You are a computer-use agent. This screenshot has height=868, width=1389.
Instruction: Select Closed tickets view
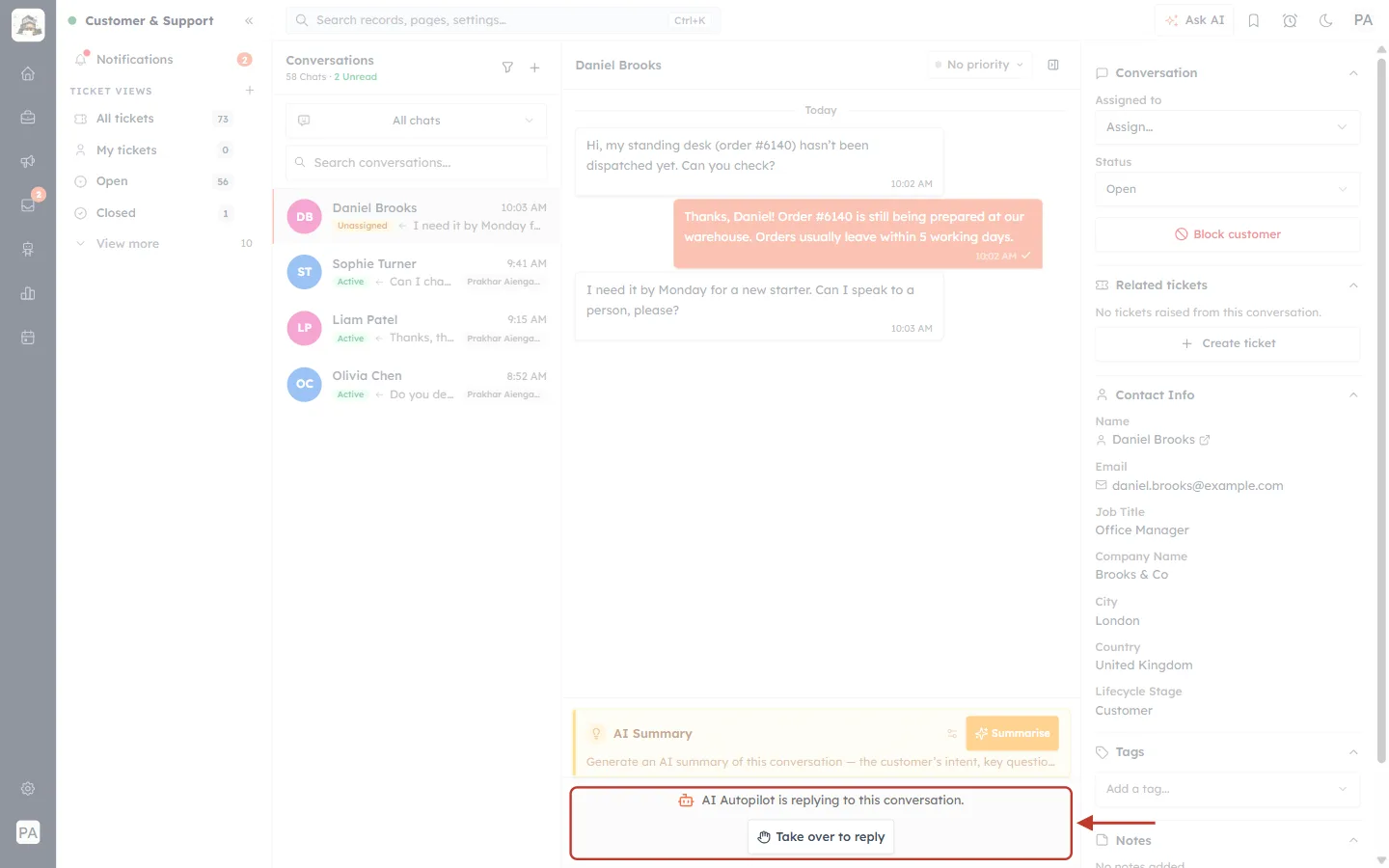pyautogui.click(x=164, y=213)
